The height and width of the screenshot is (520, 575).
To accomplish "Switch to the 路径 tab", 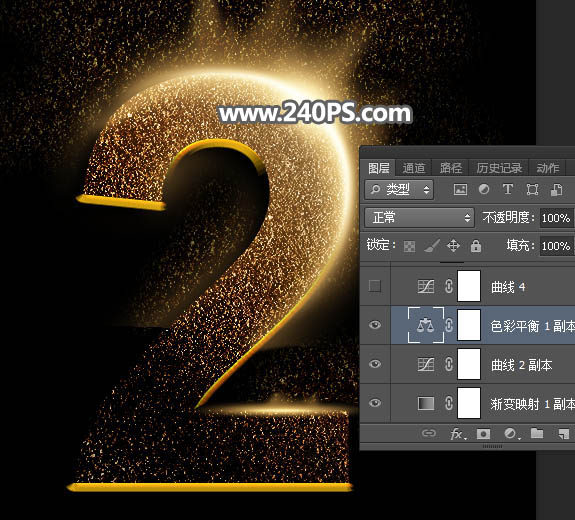I will pos(451,168).
